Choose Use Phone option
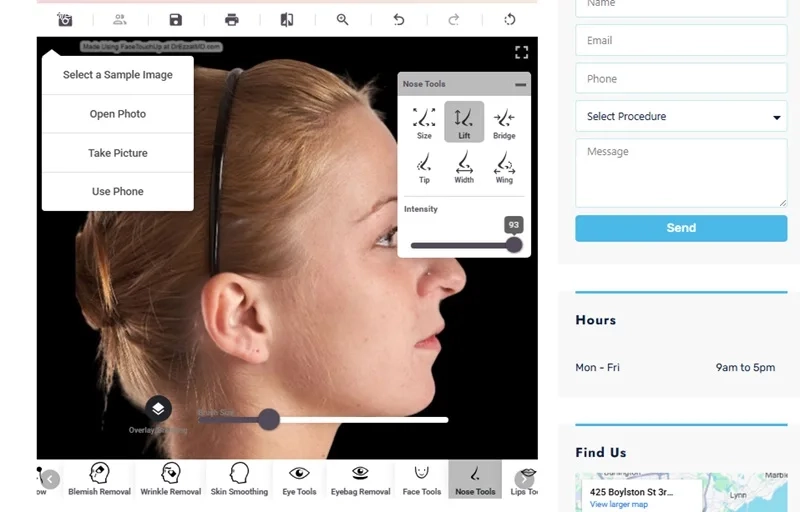This screenshot has width=800, height=512. click(x=118, y=192)
